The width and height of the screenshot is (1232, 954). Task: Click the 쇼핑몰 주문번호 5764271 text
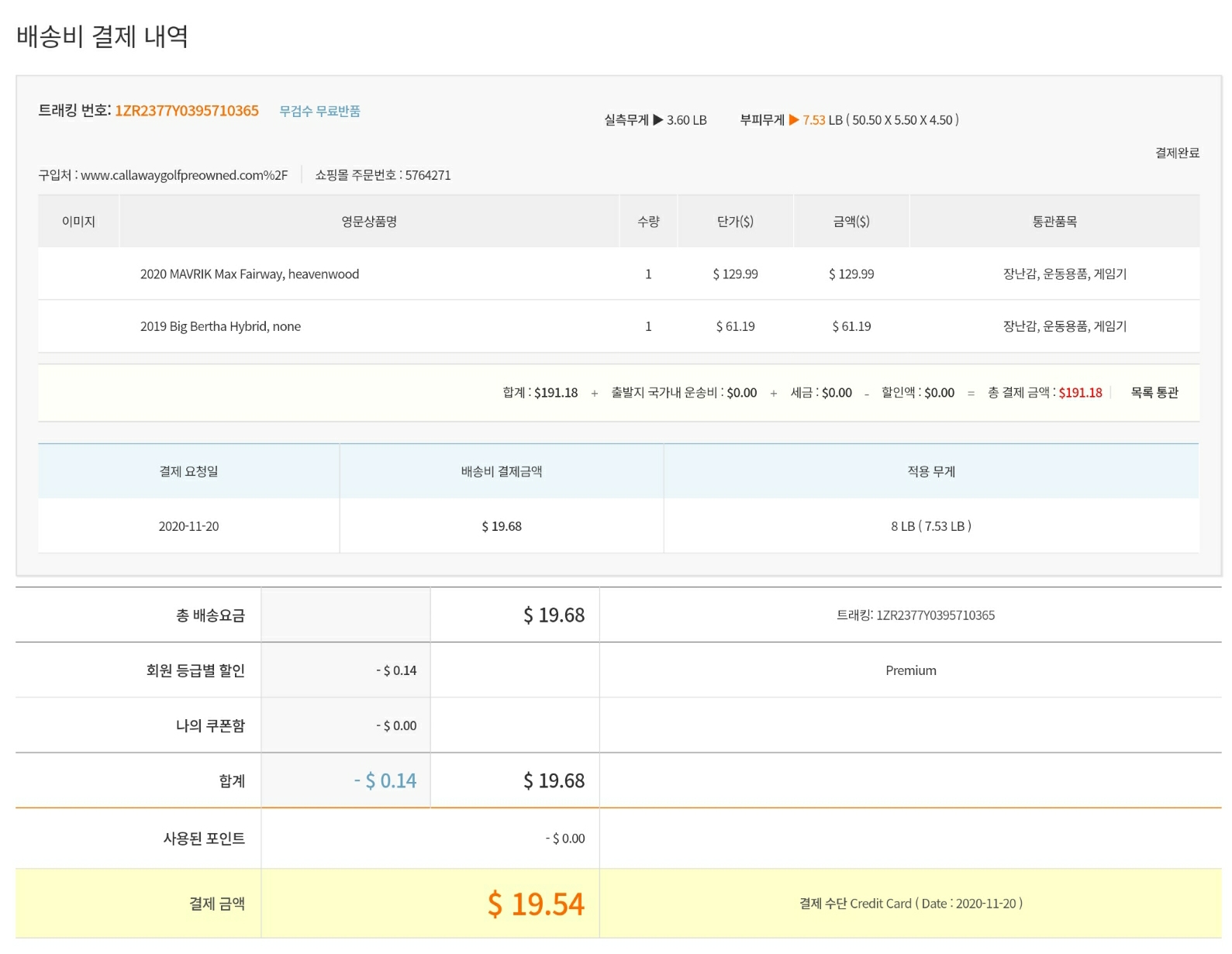tap(382, 175)
